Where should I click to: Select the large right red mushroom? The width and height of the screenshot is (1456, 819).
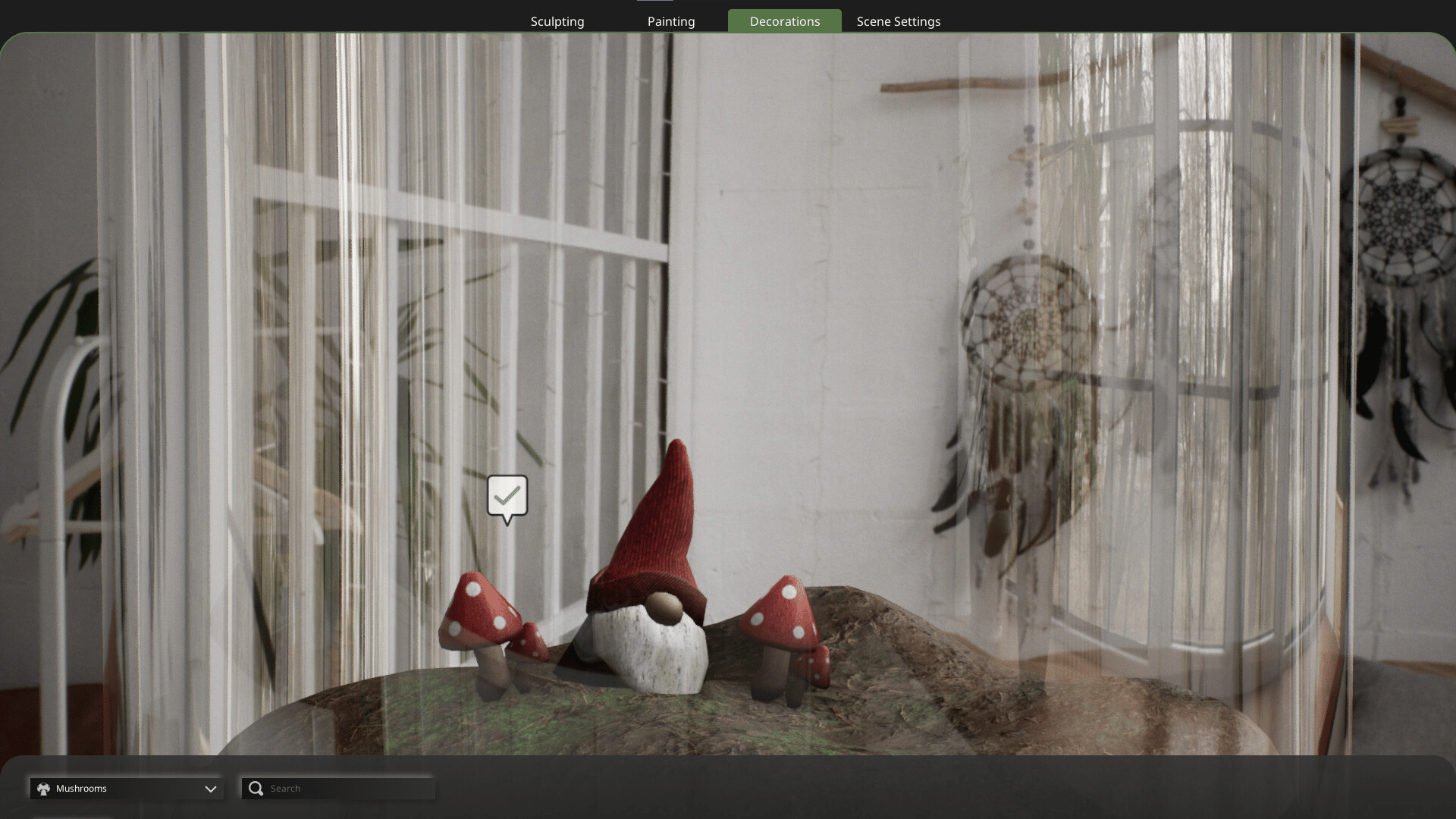coord(780,614)
